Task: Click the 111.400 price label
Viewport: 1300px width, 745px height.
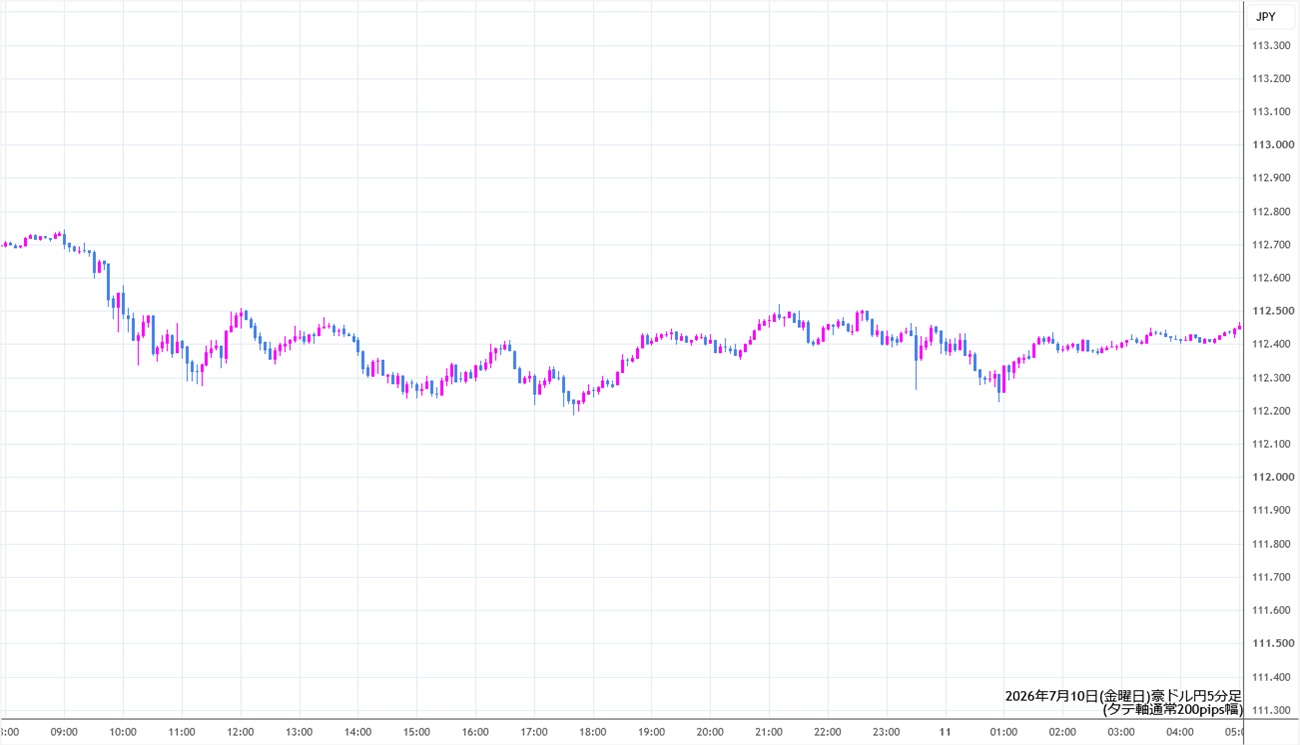Action: (1270, 677)
